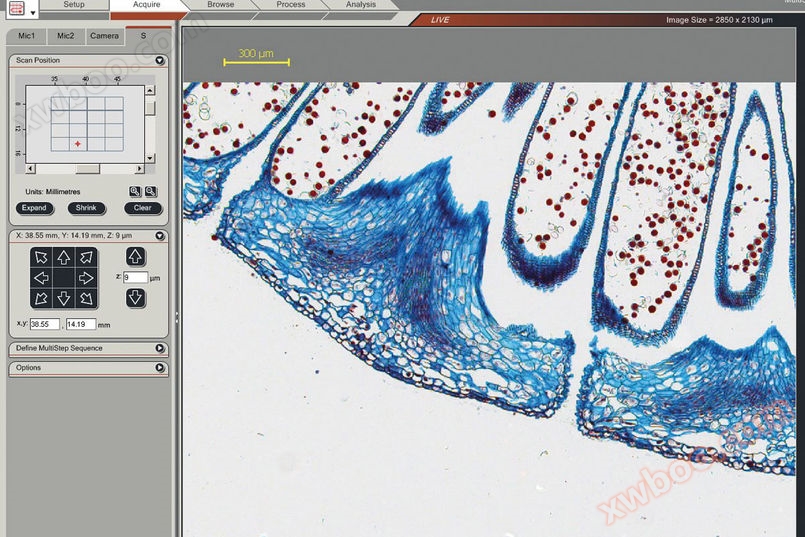The width and height of the screenshot is (805, 537).
Task: Collapse the Scan Position panel
Action: point(160,60)
